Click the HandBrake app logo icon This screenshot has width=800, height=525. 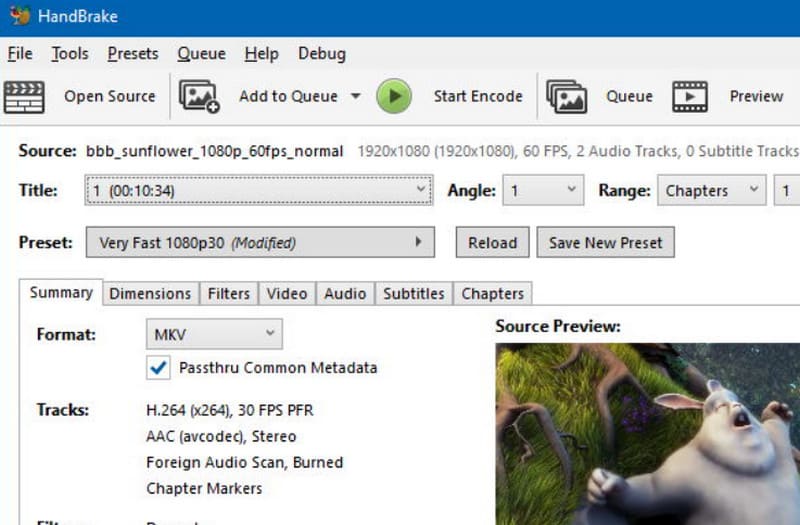tap(20, 15)
